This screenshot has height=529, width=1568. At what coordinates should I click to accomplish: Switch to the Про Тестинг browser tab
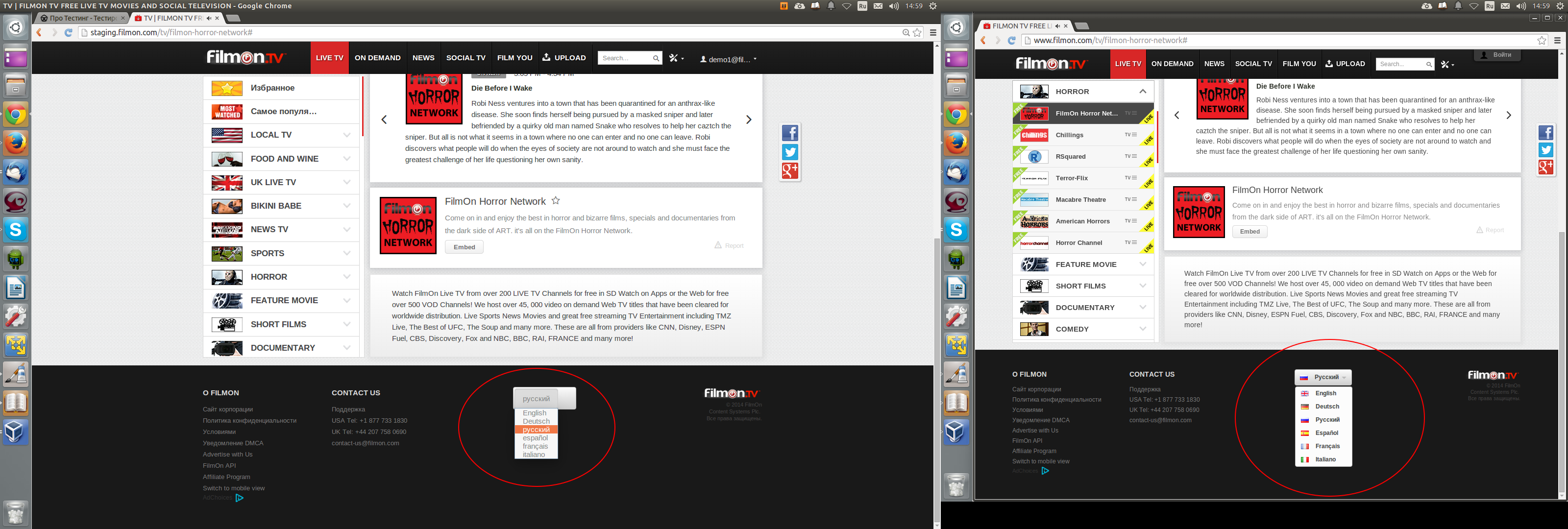click(x=81, y=18)
